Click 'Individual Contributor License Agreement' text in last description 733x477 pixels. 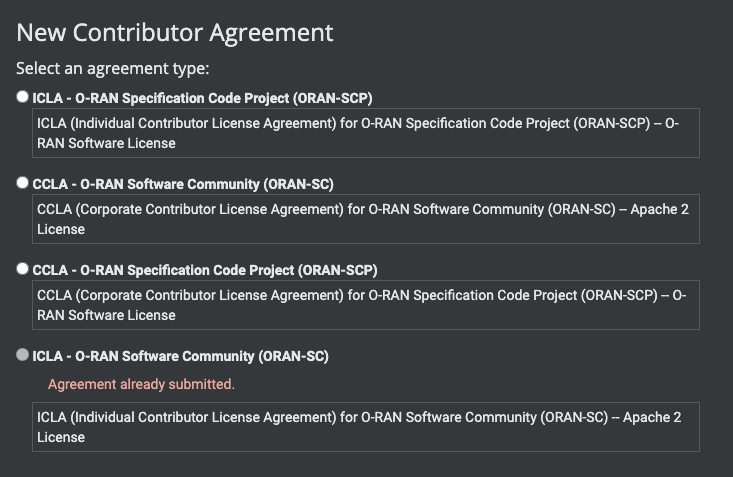[204, 417]
